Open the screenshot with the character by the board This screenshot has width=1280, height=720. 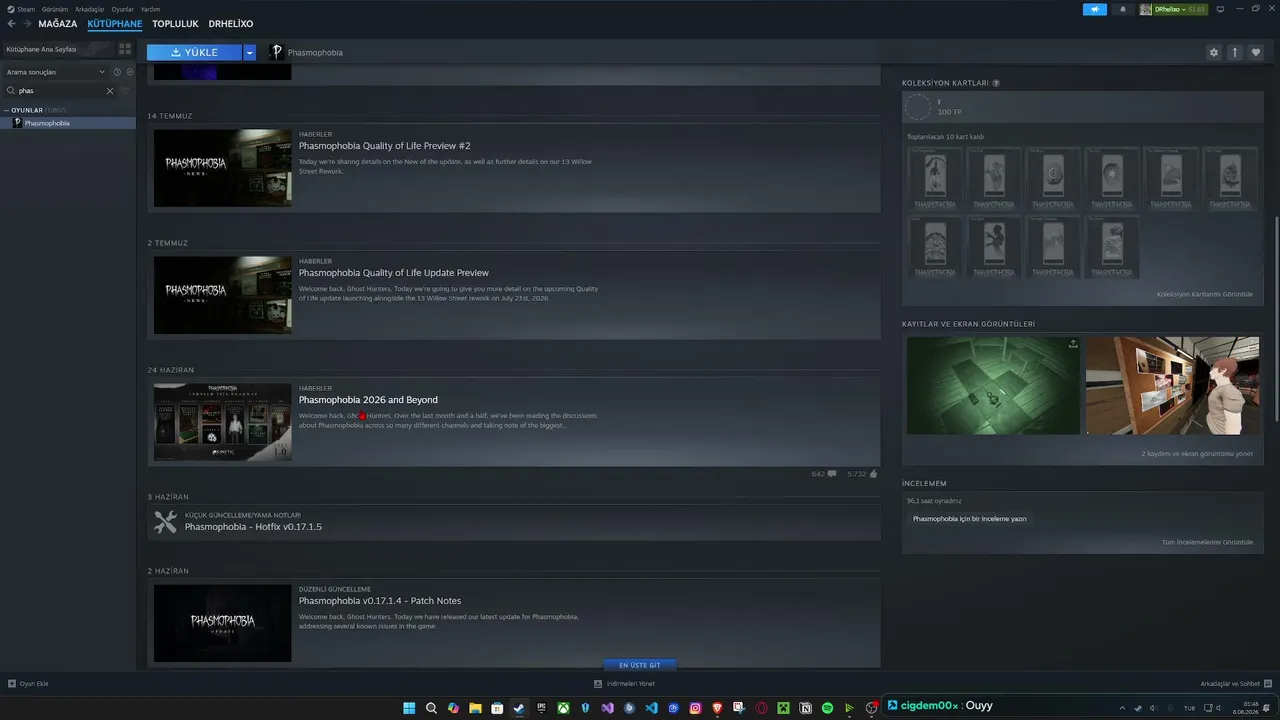tap(1173, 385)
